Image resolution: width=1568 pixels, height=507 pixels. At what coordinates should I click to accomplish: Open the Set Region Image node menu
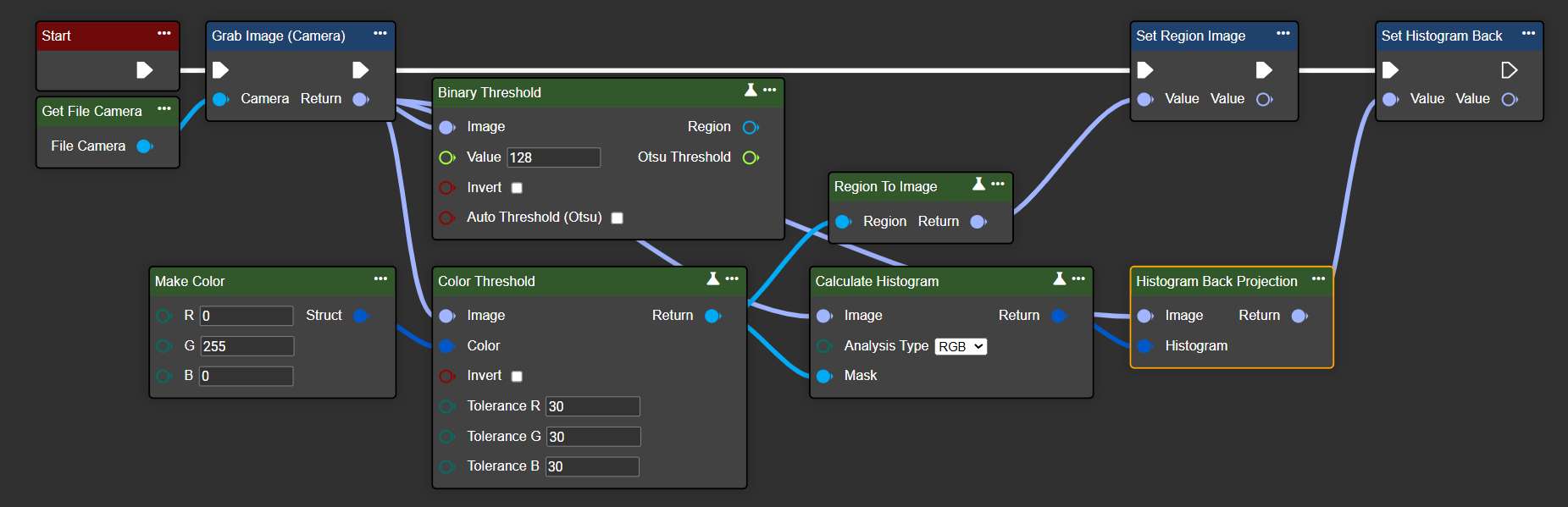[1283, 34]
